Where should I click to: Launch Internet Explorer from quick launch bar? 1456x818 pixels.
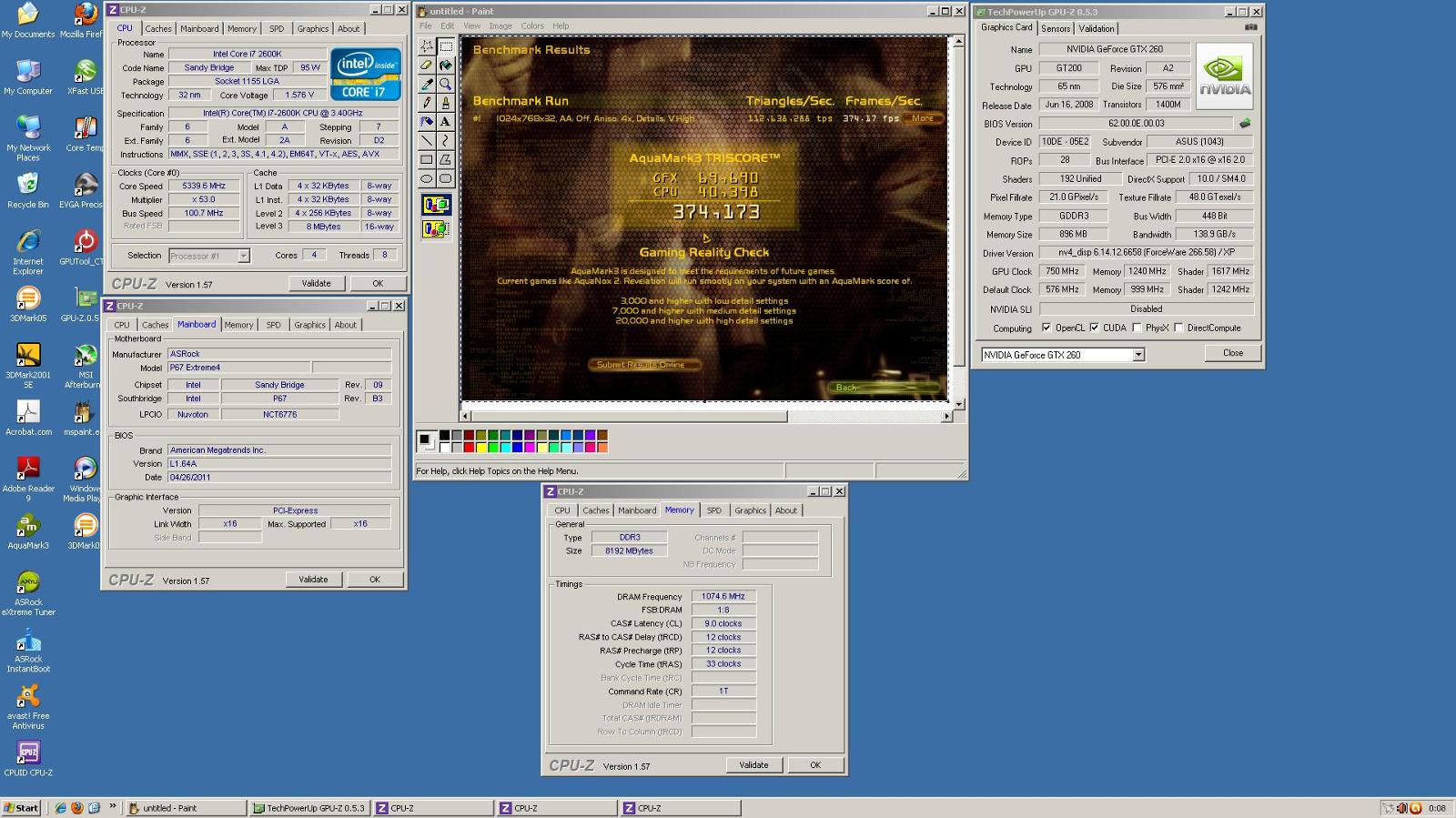[x=60, y=808]
